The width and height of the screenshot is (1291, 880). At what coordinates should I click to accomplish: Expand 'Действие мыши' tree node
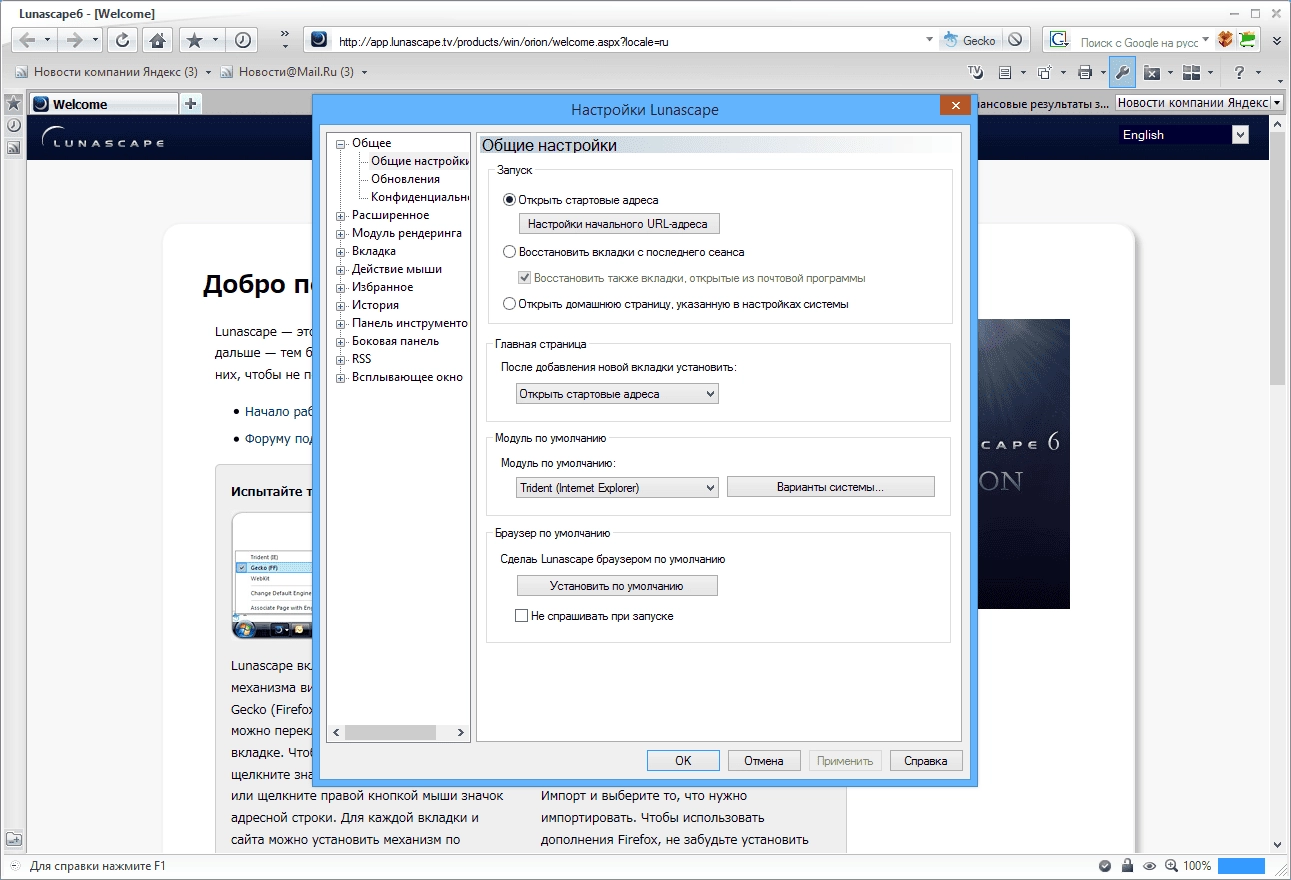click(x=341, y=269)
